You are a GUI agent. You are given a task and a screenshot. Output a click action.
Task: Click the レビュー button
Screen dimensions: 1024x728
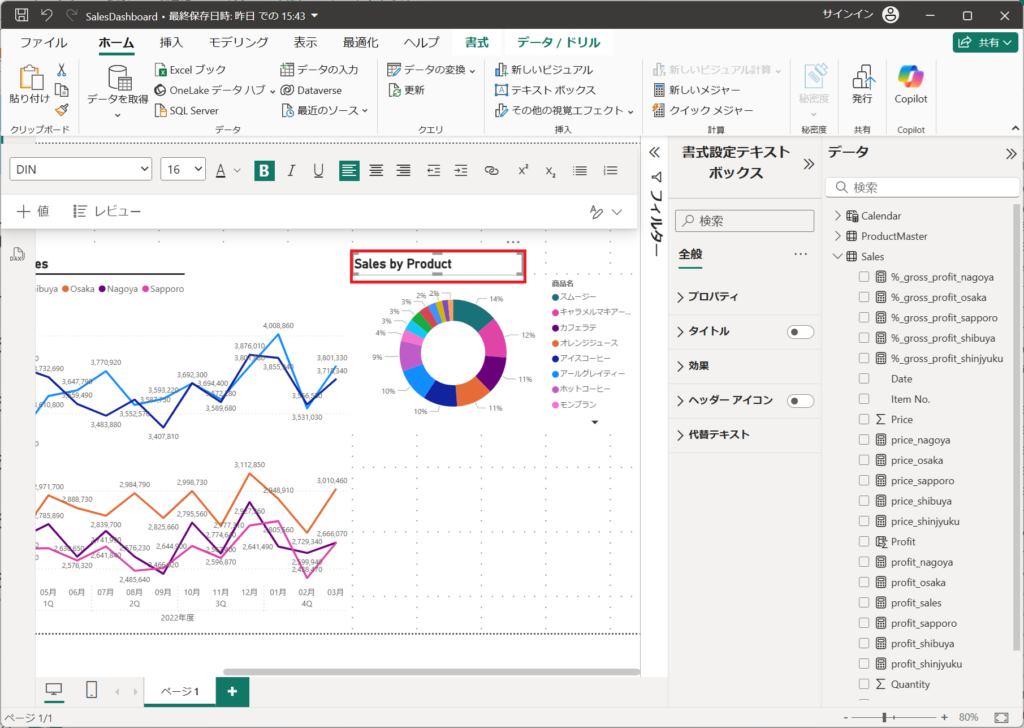point(107,211)
